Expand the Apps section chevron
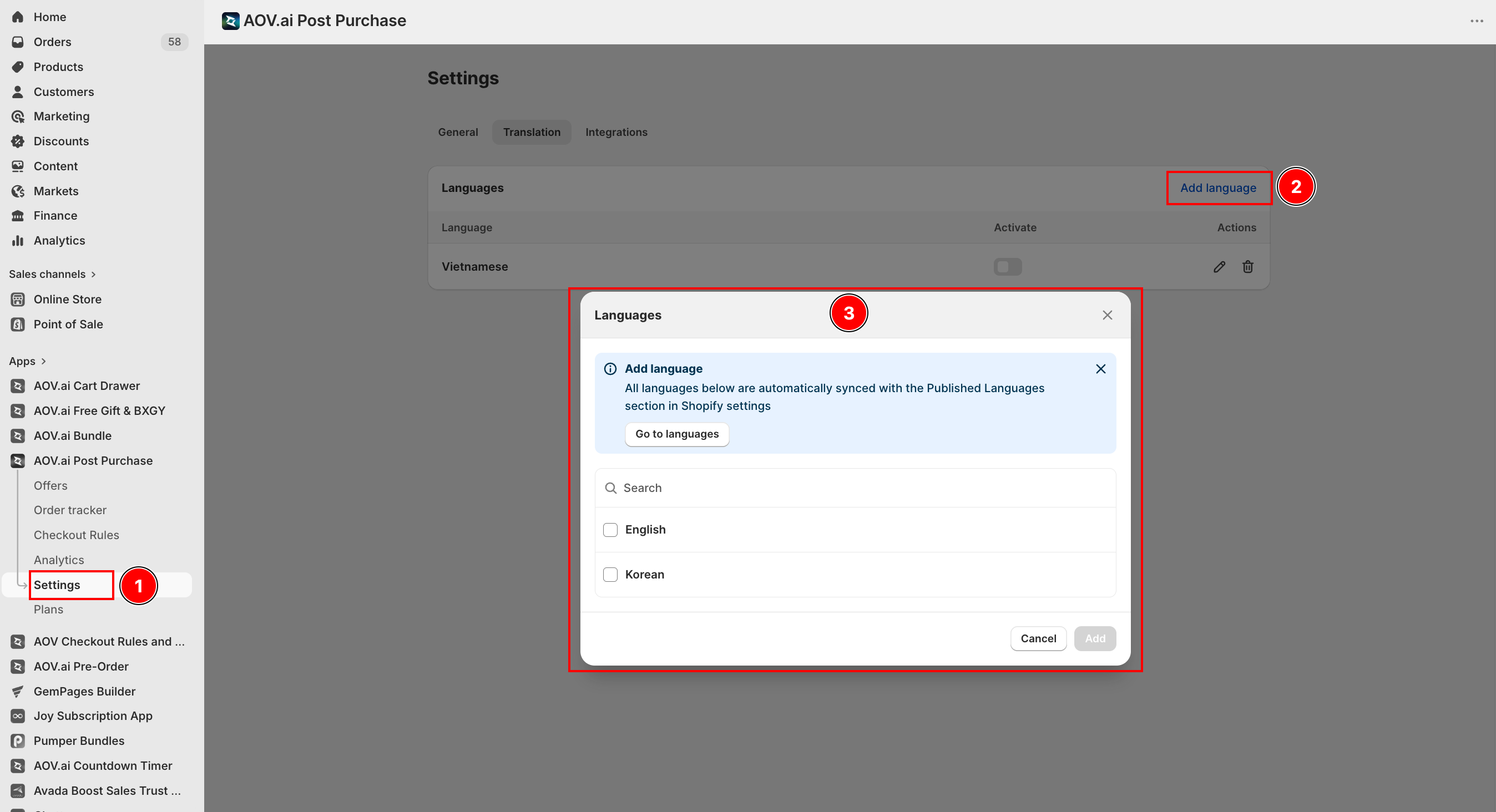The image size is (1496, 812). click(43, 361)
